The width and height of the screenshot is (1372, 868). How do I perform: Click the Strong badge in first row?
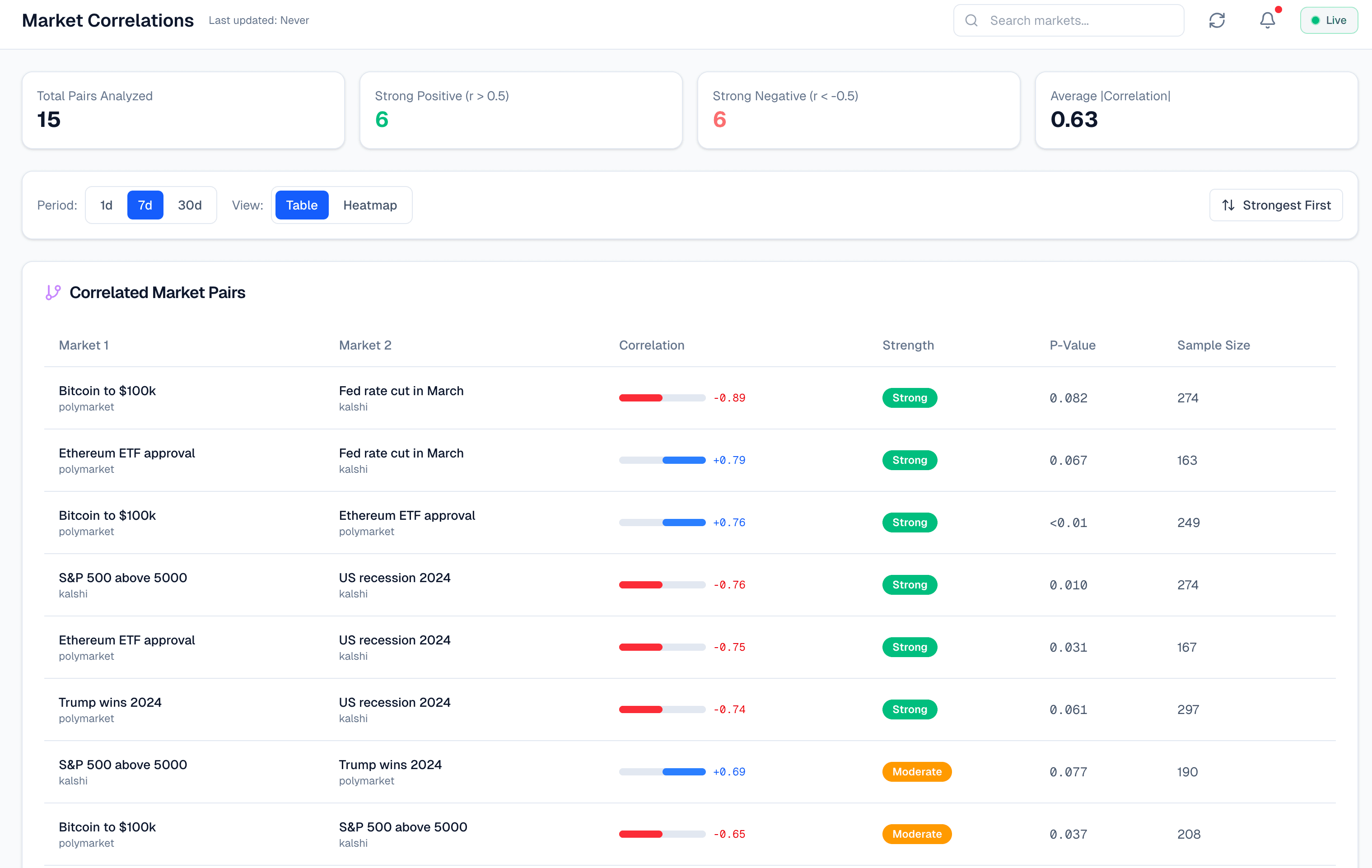tap(910, 398)
